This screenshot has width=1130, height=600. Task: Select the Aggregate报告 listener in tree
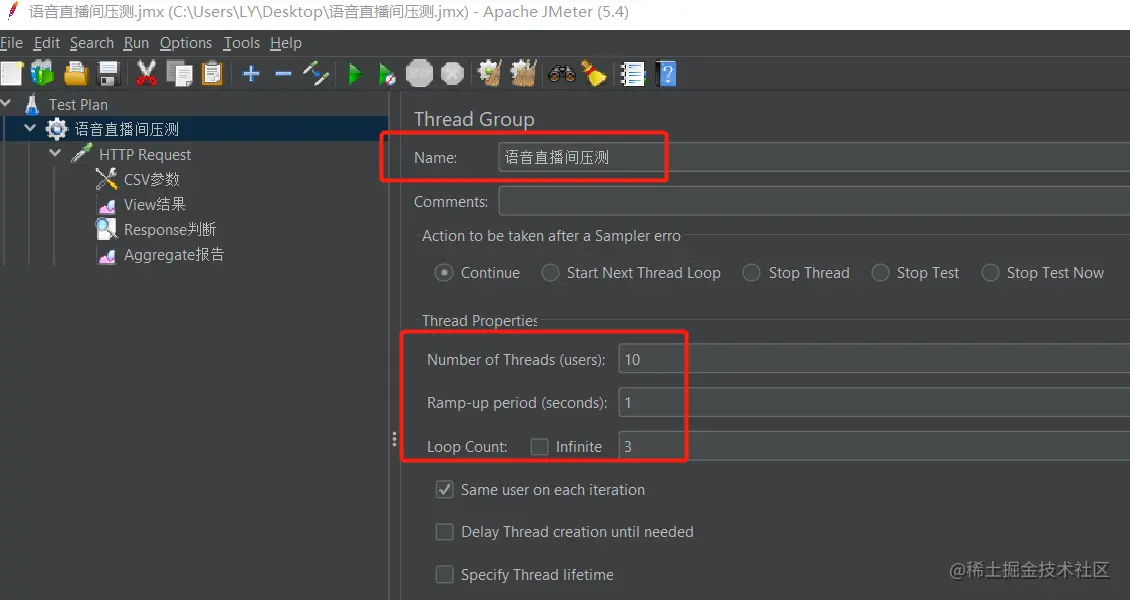click(174, 255)
